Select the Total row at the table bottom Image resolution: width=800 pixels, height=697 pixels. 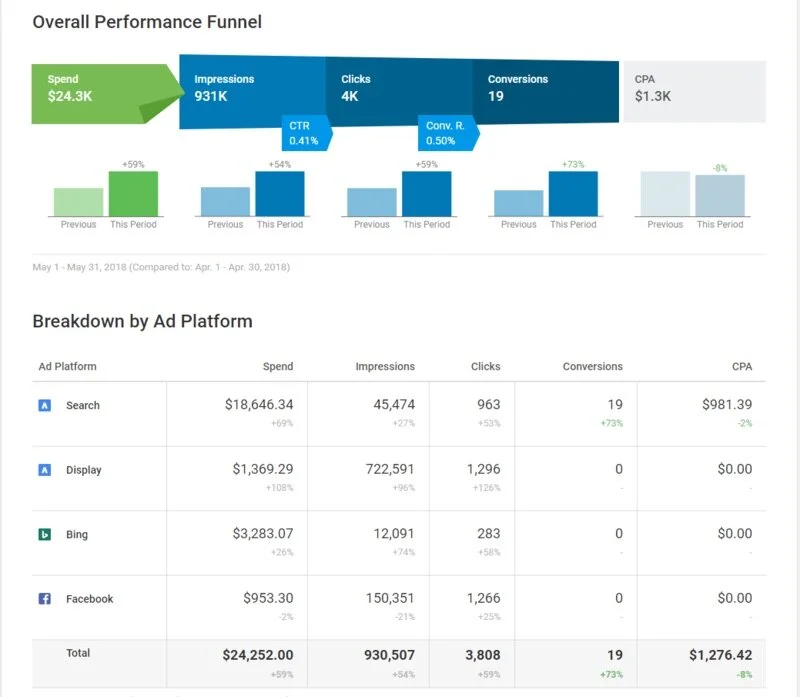coord(79,652)
